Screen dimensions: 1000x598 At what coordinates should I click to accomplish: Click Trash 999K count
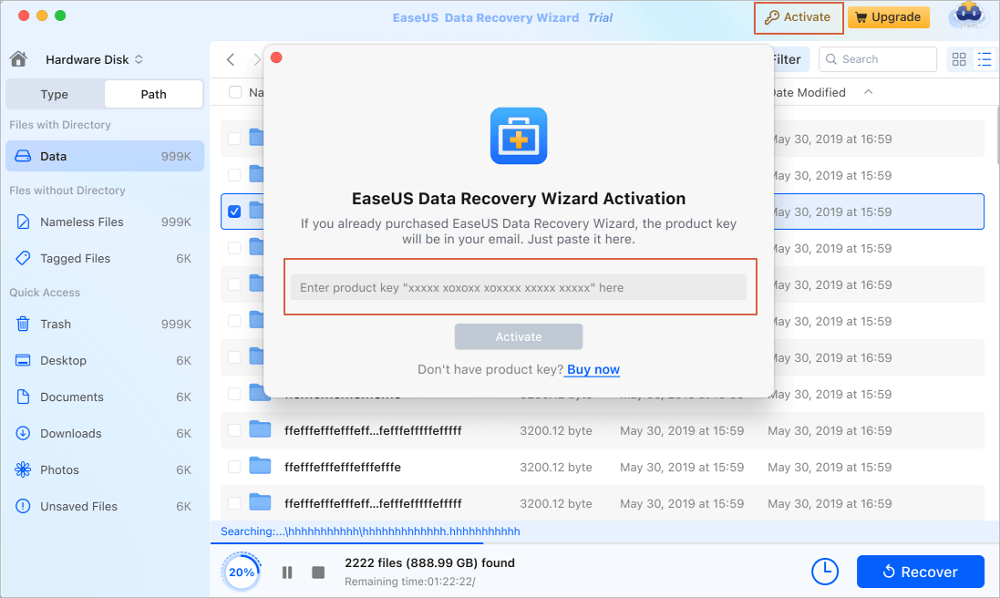point(176,324)
